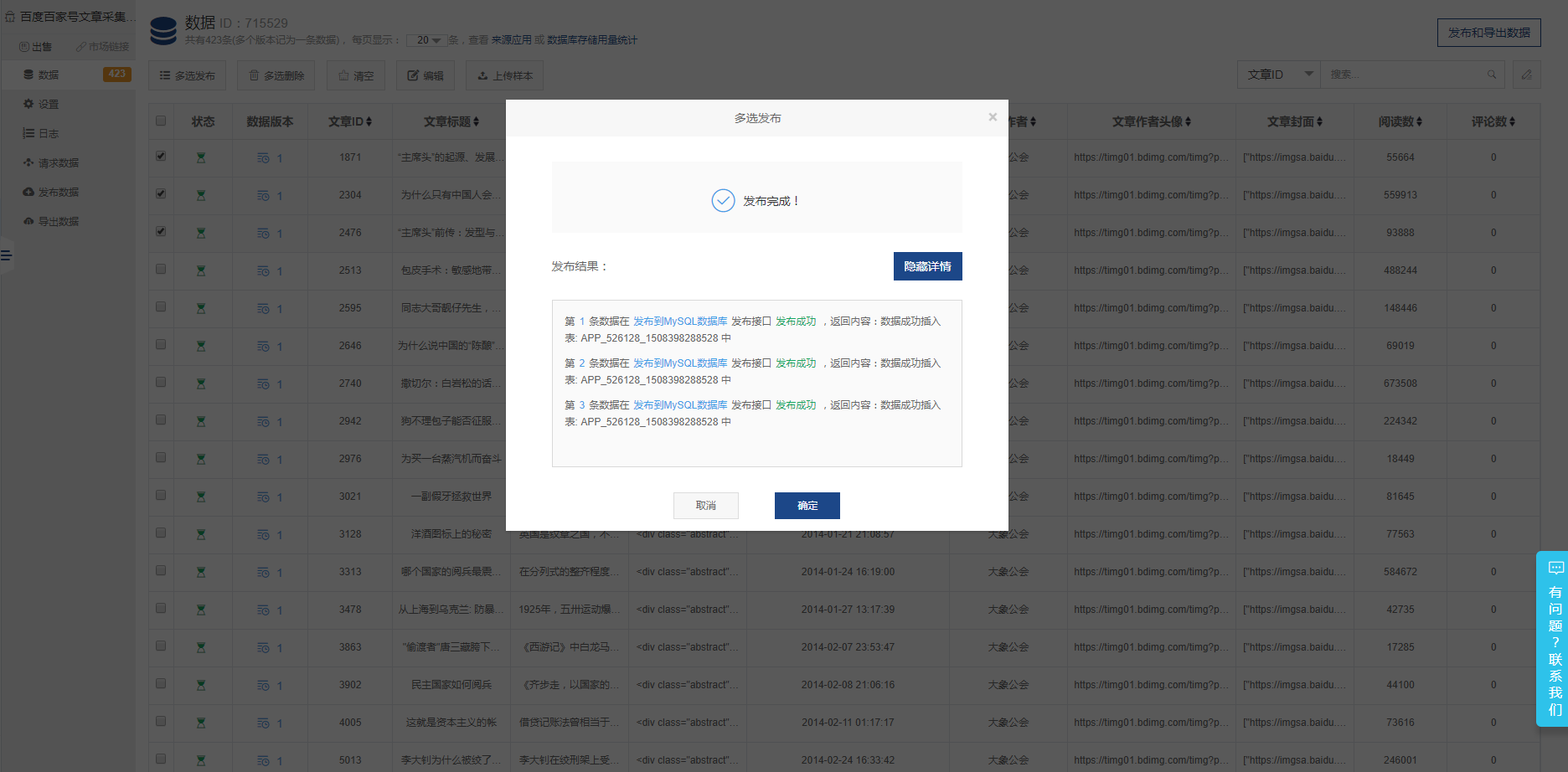Sort by 文章作者头像 column arrows
This screenshot has height=772, width=1568.
pyautogui.click(x=1189, y=121)
